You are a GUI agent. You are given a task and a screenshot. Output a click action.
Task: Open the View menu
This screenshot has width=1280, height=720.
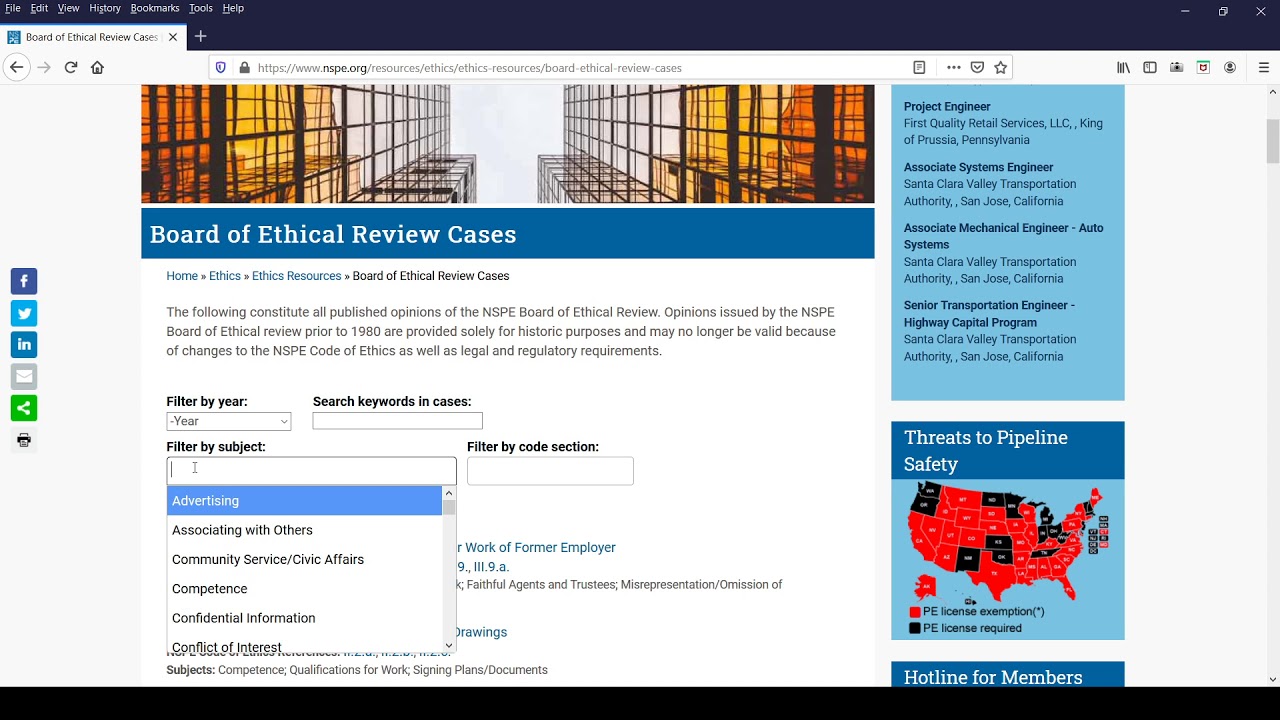tap(68, 8)
